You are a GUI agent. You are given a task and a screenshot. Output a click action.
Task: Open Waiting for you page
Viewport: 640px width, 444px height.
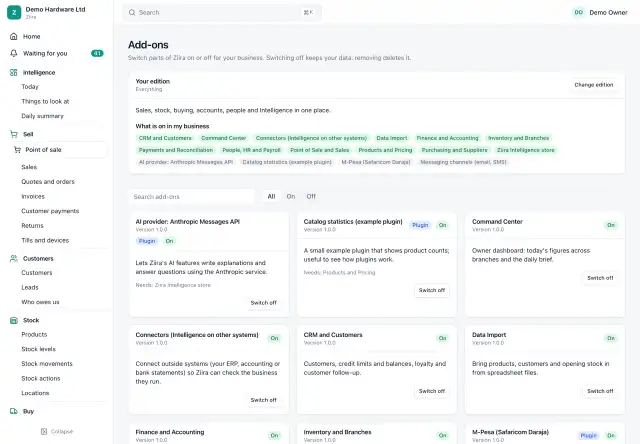tap(45, 53)
